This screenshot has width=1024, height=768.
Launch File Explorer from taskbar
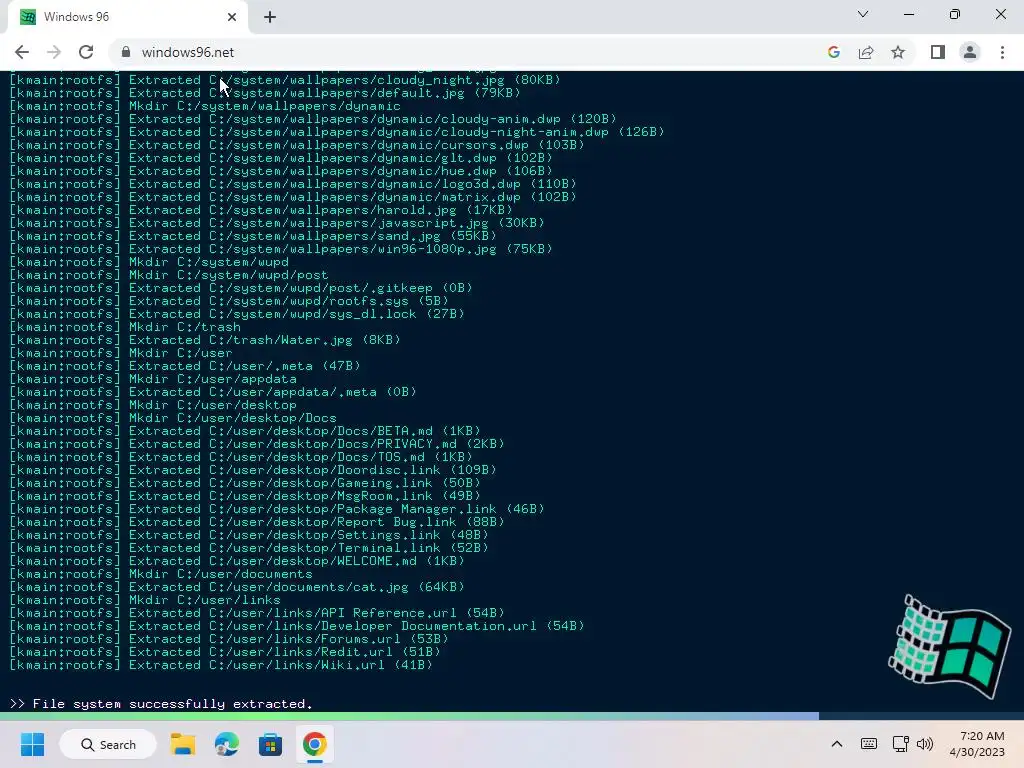click(183, 744)
